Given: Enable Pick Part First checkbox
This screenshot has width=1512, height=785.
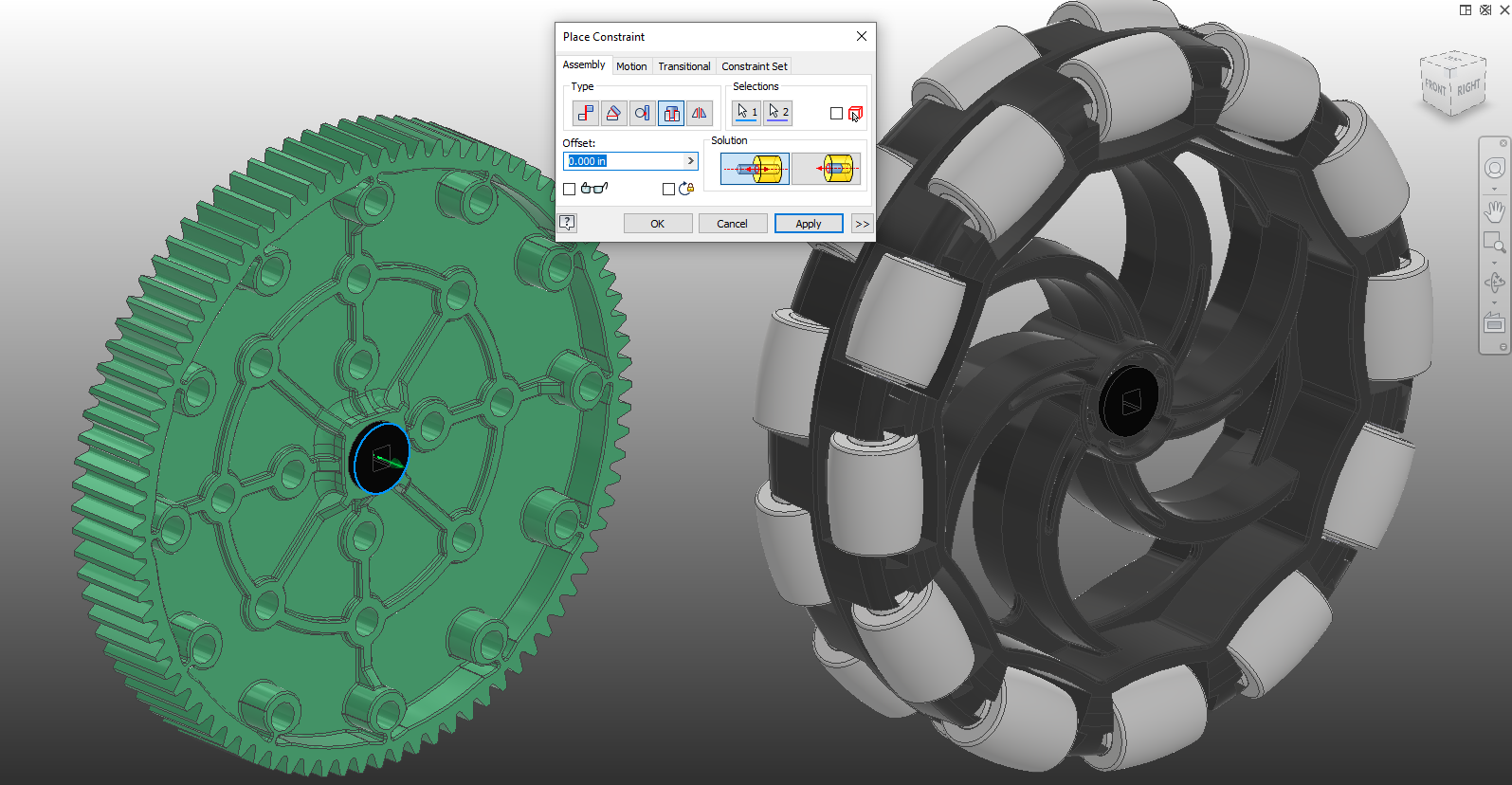Looking at the screenshot, I should (x=836, y=114).
